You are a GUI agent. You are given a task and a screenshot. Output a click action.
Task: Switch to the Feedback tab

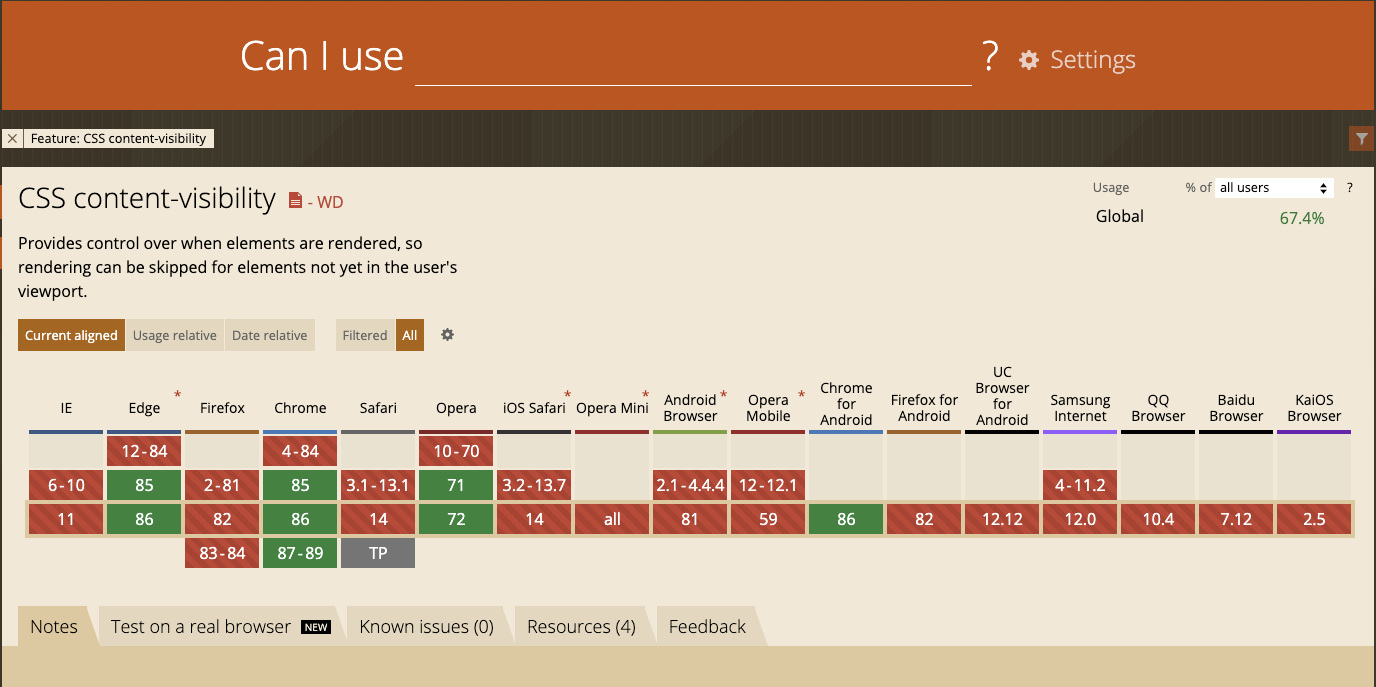[x=707, y=627]
